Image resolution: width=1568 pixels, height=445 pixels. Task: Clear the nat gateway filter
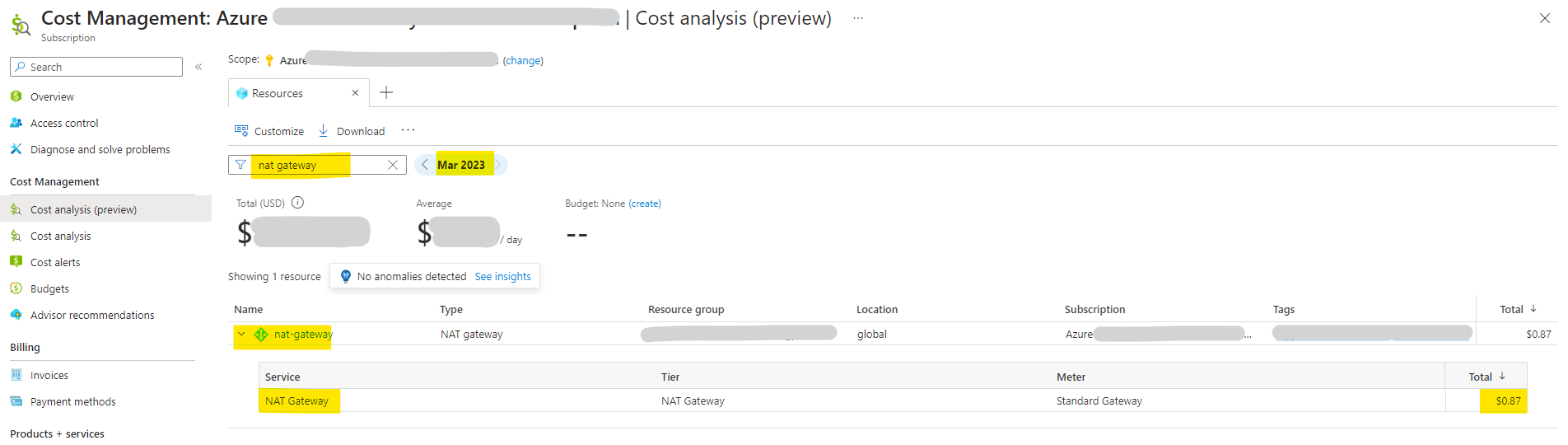click(393, 165)
